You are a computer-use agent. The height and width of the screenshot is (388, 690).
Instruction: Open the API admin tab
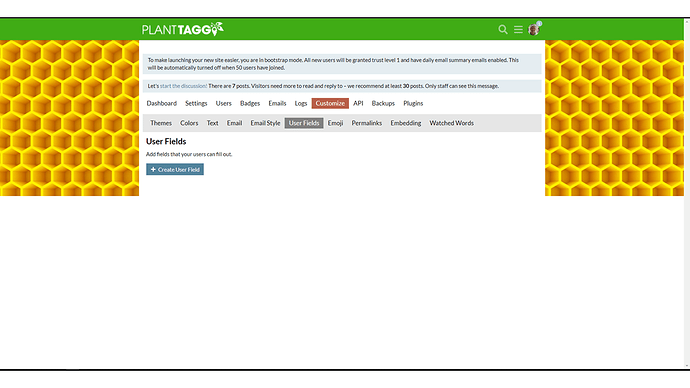358,103
